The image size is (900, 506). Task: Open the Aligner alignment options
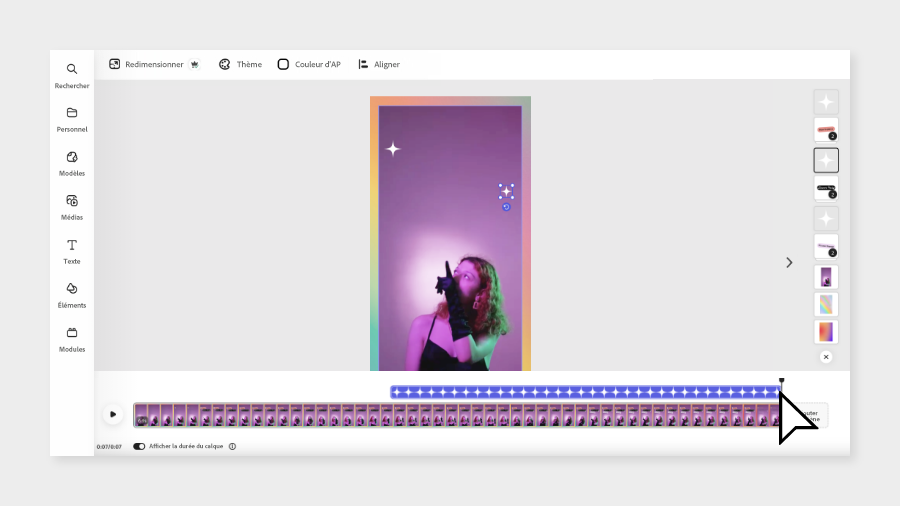pyautogui.click(x=379, y=64)
